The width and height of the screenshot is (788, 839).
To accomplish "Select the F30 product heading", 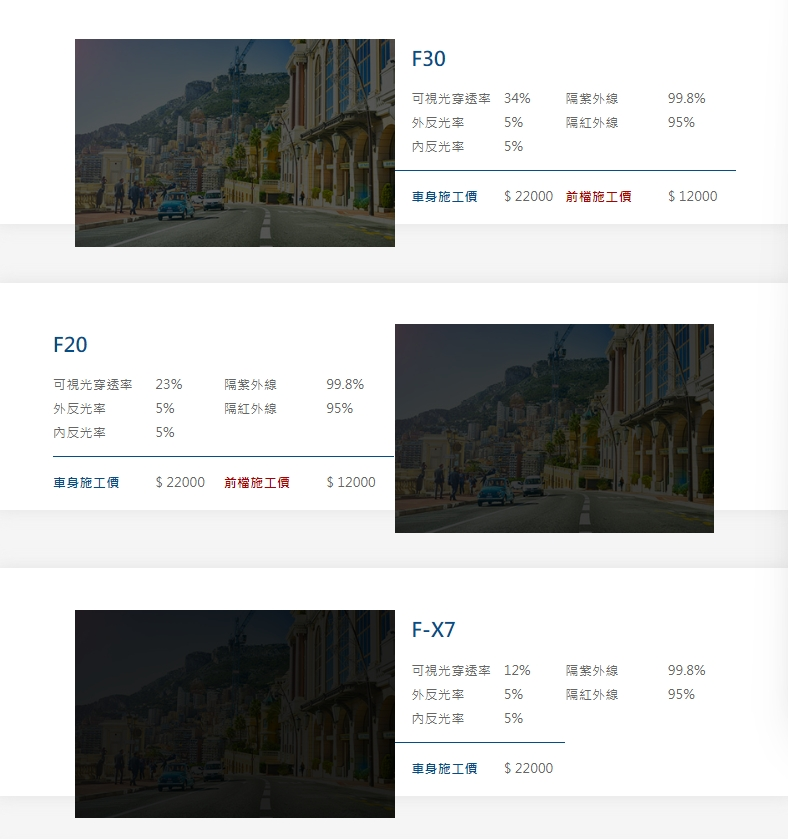I will pos(429,59).
